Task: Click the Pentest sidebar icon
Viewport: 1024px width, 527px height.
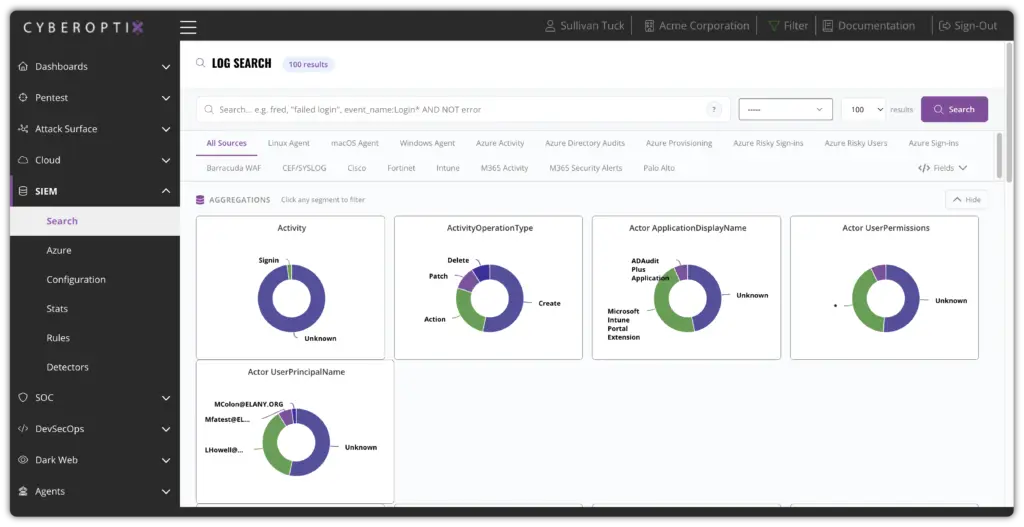Action: 24,98
